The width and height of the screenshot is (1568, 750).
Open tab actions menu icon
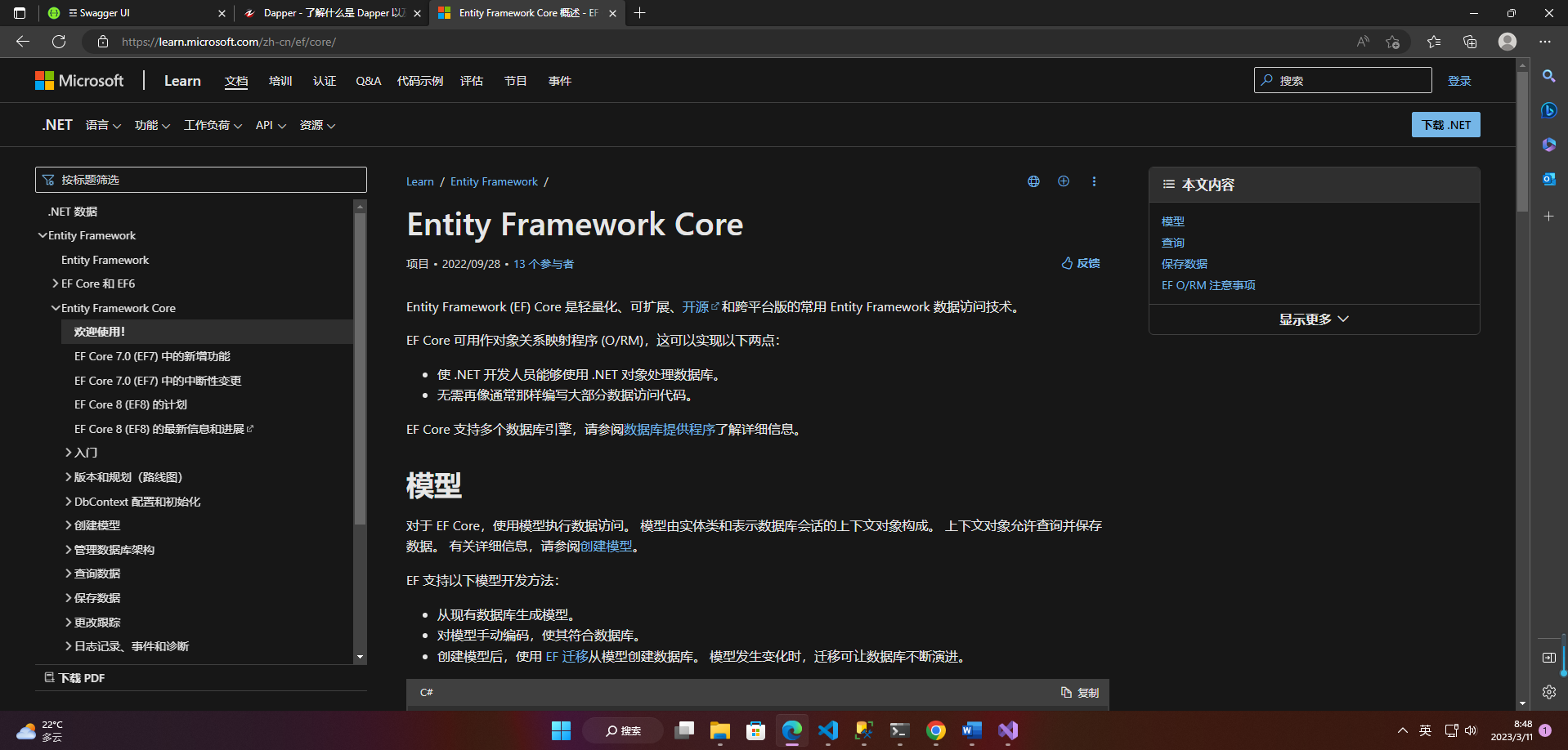20,13
